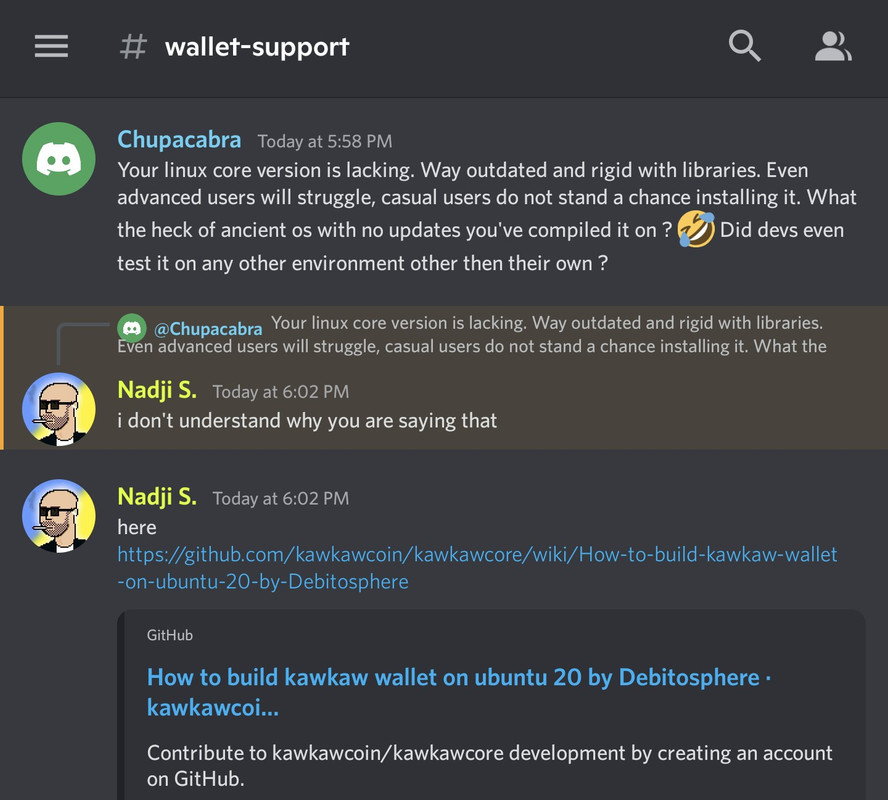Select the "here" message text
Screen dimensions: 888x800
(136, 527)
